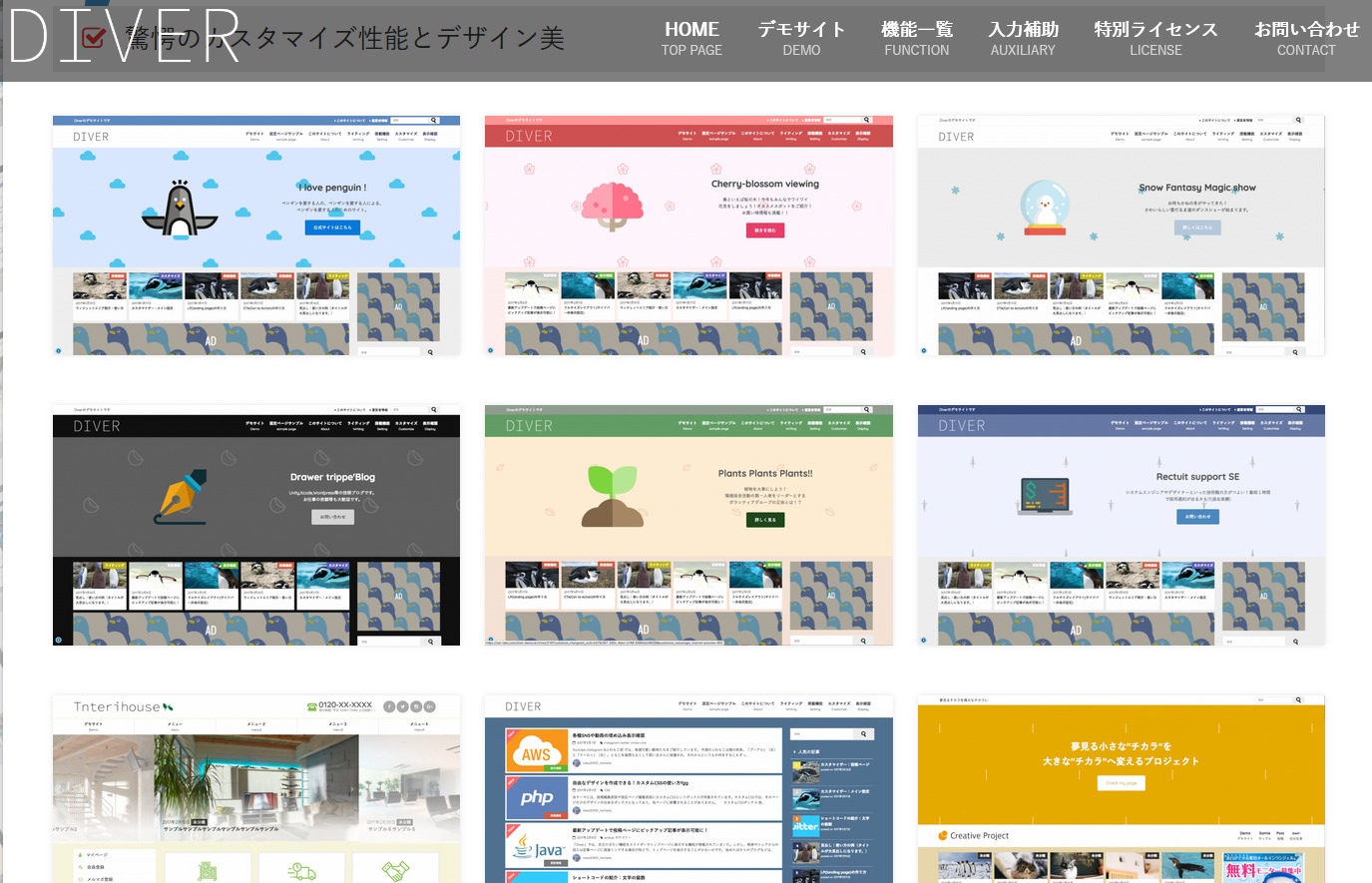Click the Check my page button in the yellow demo
This screenshot has width=1372, height=883.
(1122, 782)
